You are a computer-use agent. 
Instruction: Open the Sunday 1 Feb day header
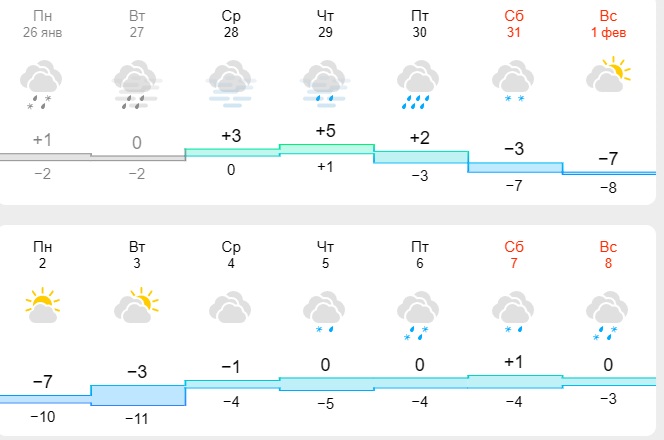(x=608, y=24)
